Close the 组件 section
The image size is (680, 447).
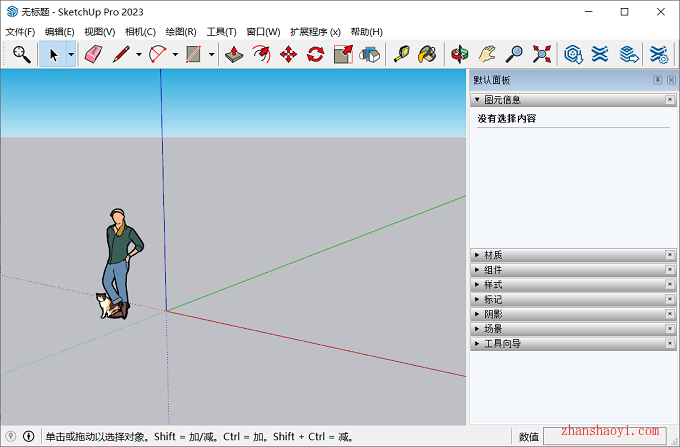click(670, 270)
